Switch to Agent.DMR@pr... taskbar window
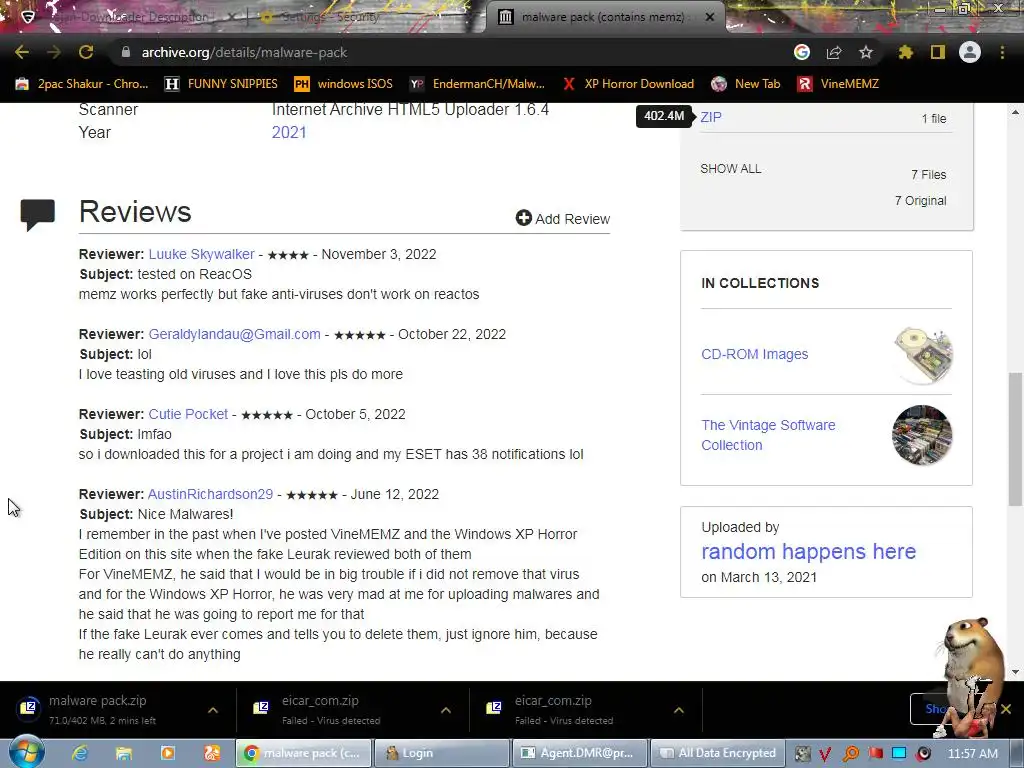 (579, 753)
